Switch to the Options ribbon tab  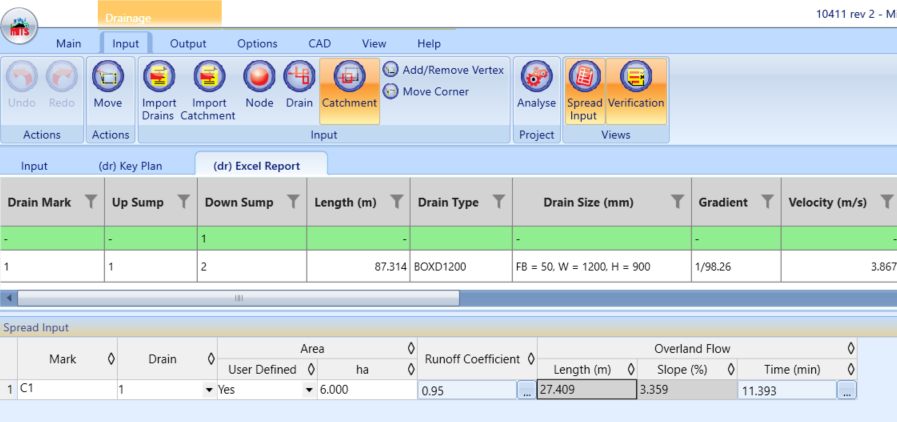coord(257,43)
